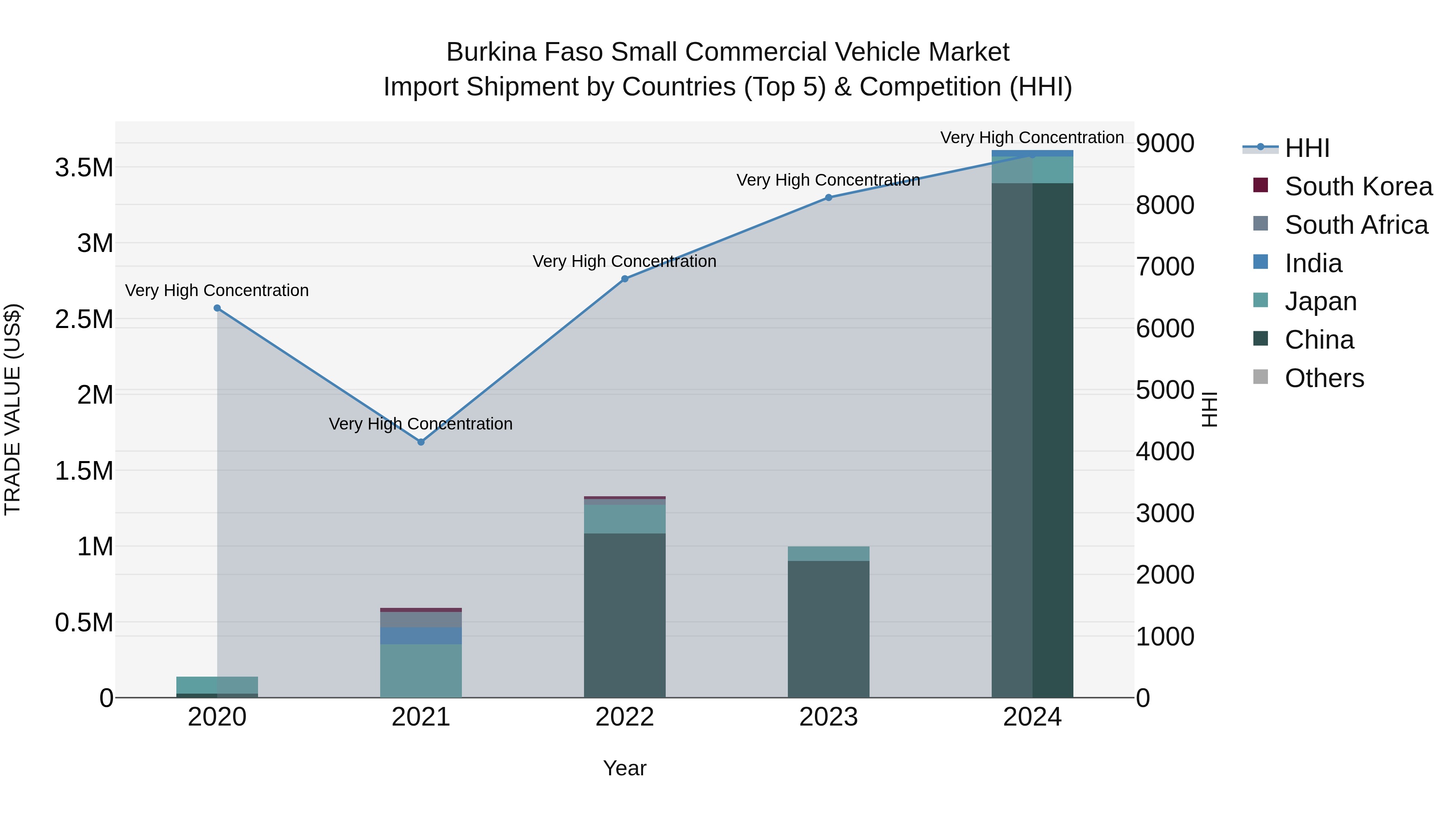Click the 1000 right axis tick label
This screenshot has width=1456, height=819.
(1166, 637)
